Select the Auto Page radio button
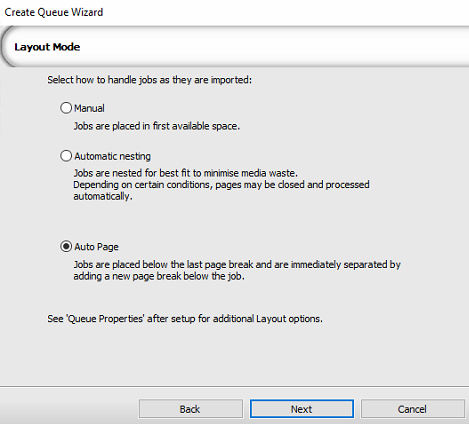The width and height of the screenshot is (469, 424). point(66,247)
